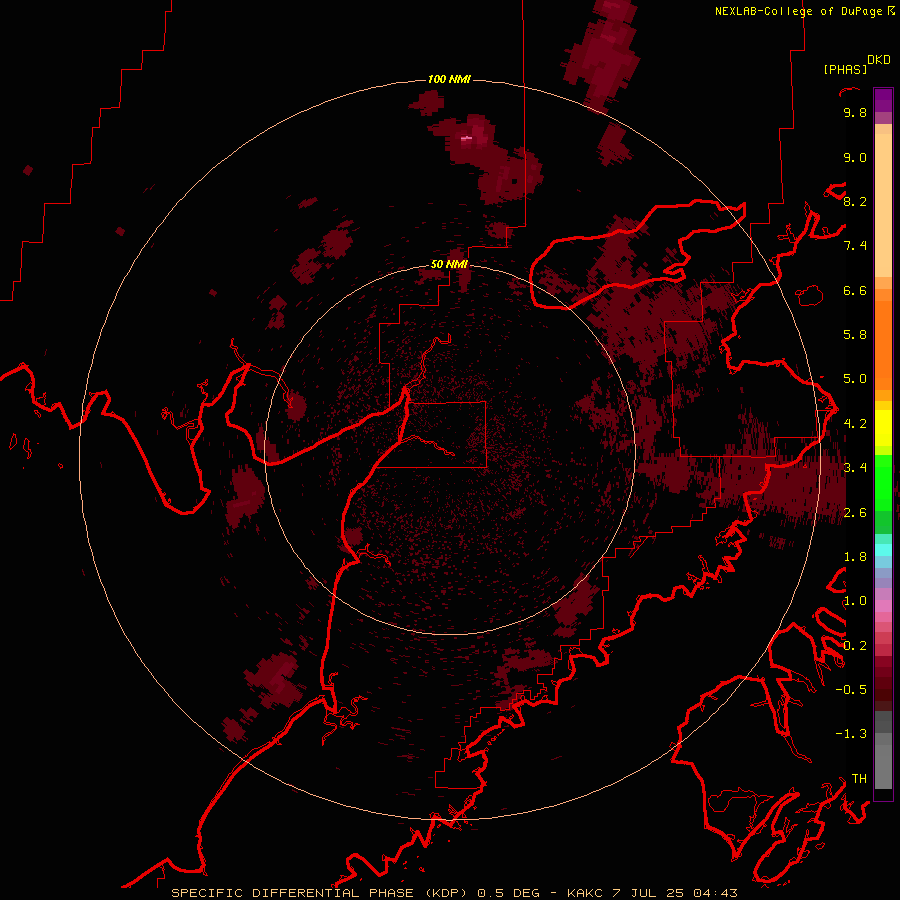The height and width of the screenshot is (900, 900).
Task: Click the -0.5 value on the color scale
Action: (851, 690)
